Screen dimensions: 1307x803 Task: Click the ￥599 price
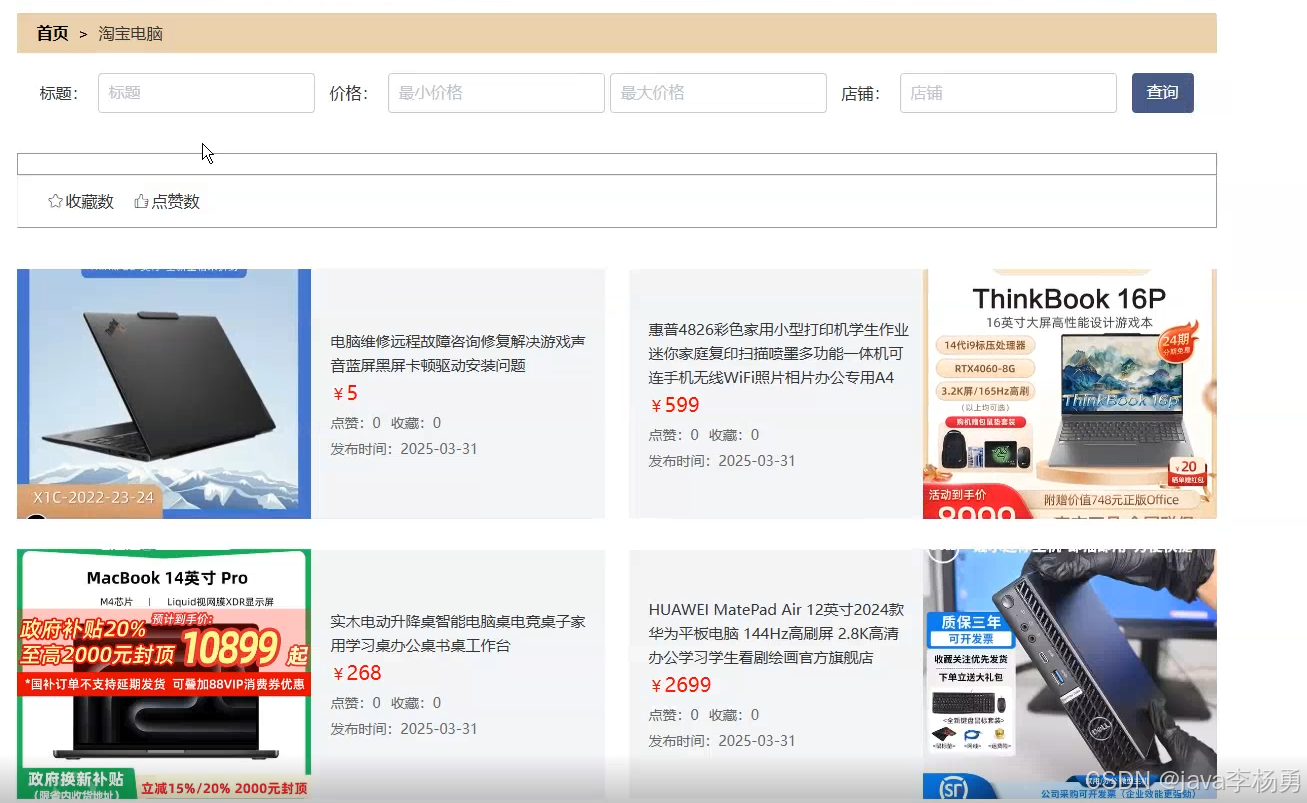tap(674, 405)
